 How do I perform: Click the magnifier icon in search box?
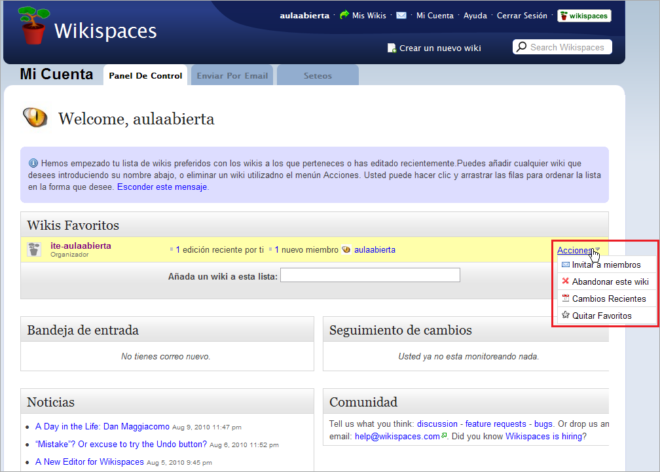[x=522, y=47]
